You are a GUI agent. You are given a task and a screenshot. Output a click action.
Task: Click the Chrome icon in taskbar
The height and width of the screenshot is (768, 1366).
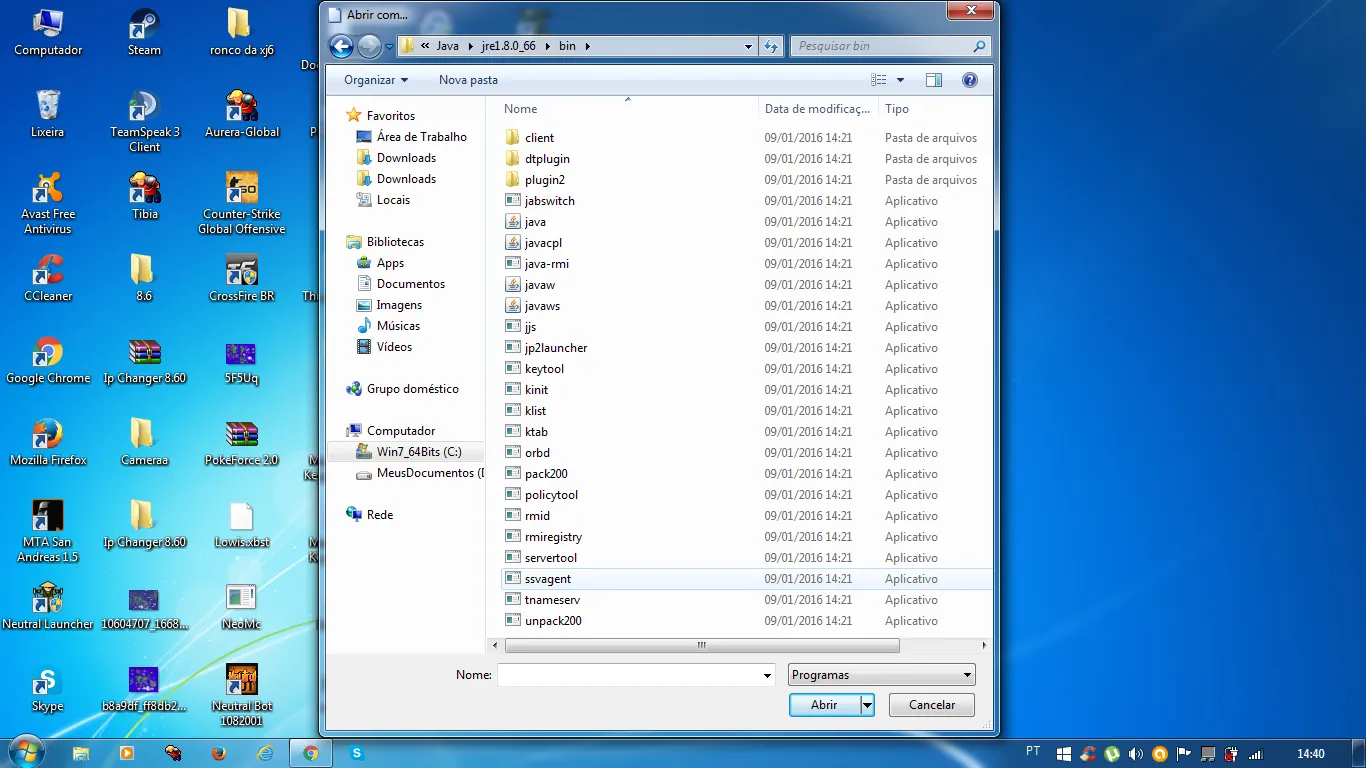point(311,753)
